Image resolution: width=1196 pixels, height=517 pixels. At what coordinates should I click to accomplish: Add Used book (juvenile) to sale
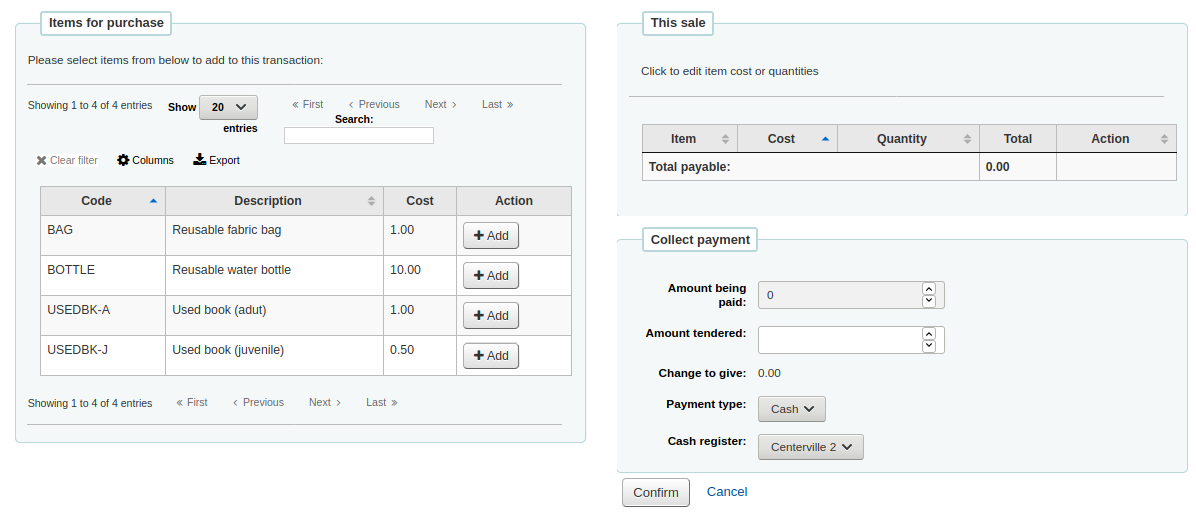491,355
